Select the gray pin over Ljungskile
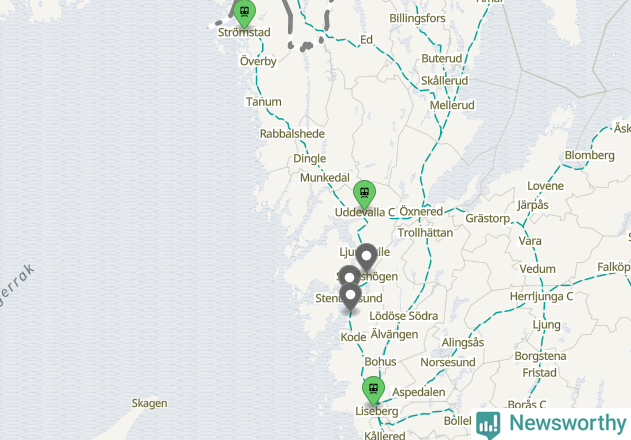 (366, 257)
